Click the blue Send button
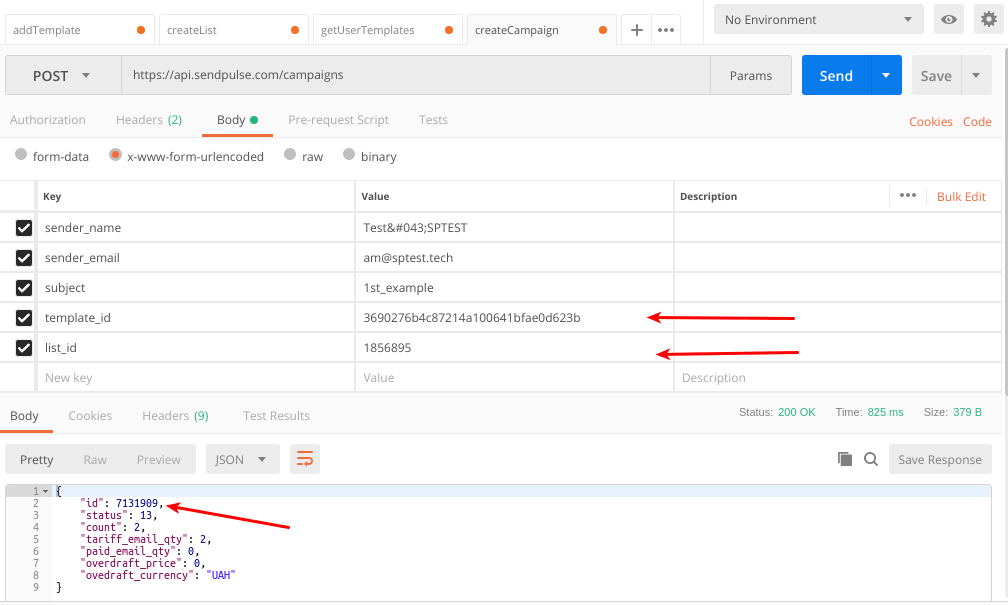The image size is (1008, 605). pyautogui.click(x=836, y=76)
